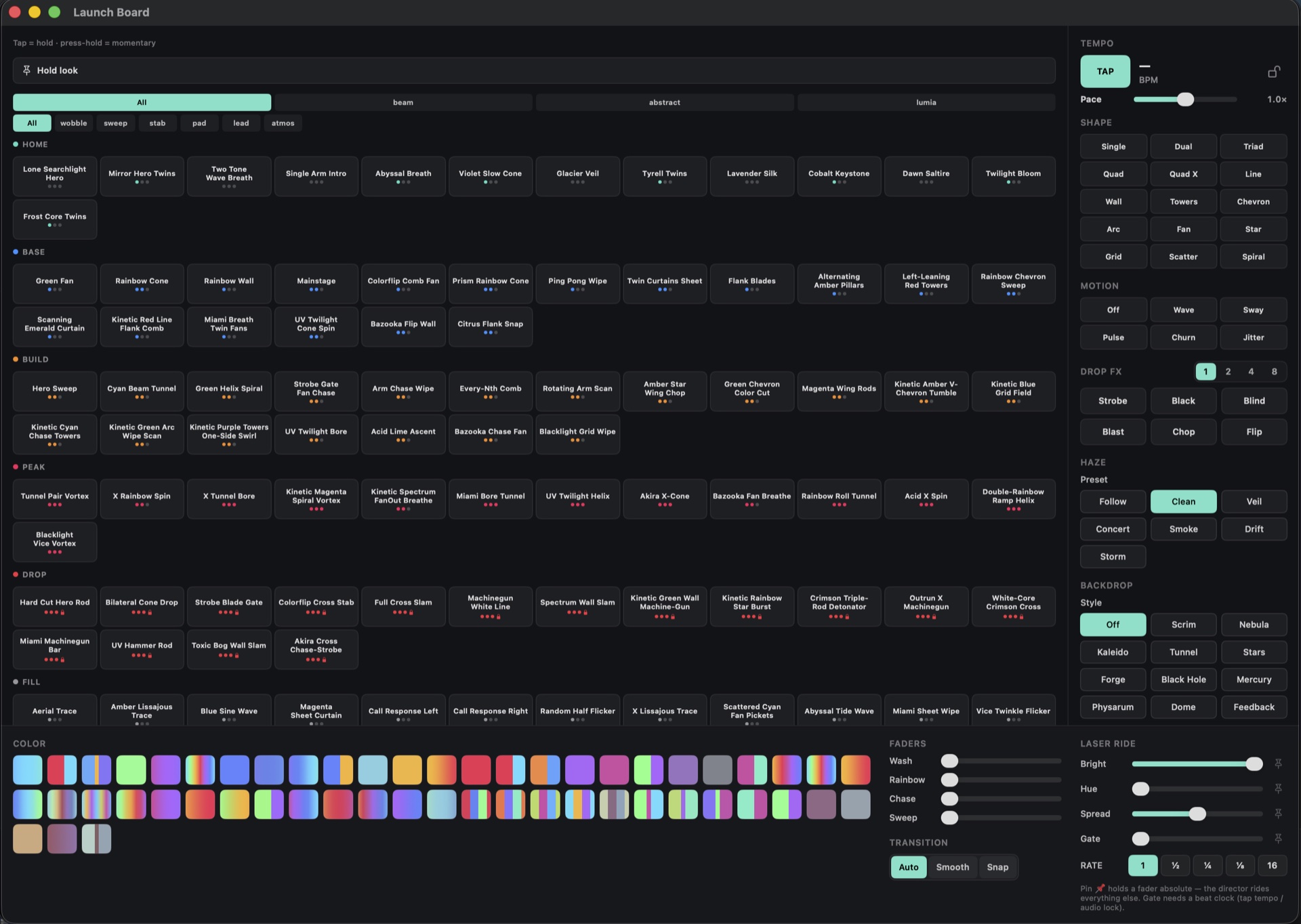1301x924 pixels.
Task: Set the backdrop style to Black Hole
Action: [x=1183, y=679]
